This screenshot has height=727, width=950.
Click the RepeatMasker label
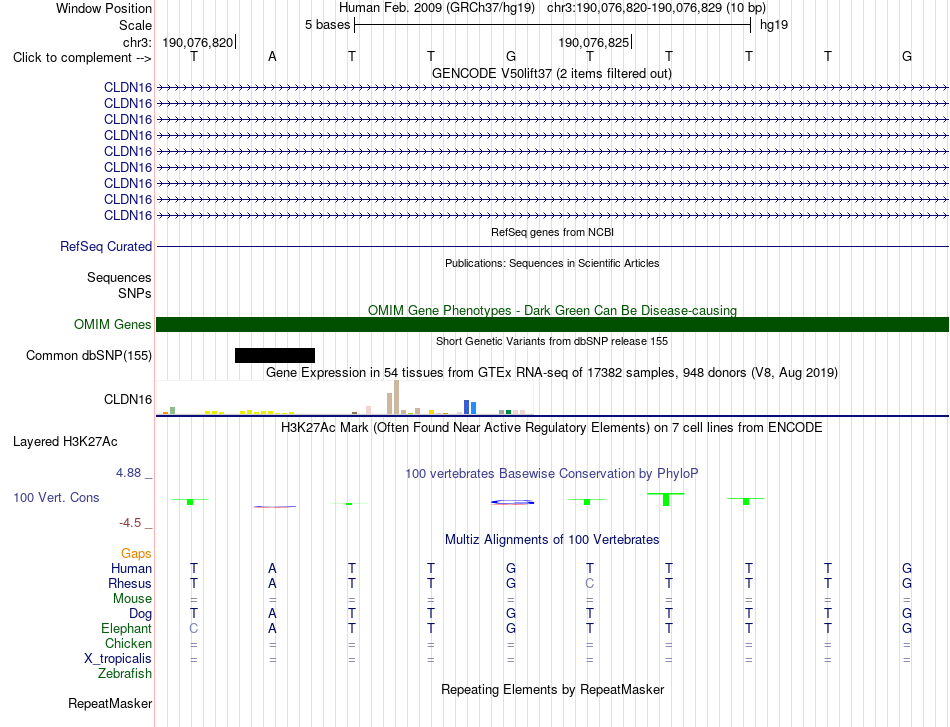click(x=110, y=703)
